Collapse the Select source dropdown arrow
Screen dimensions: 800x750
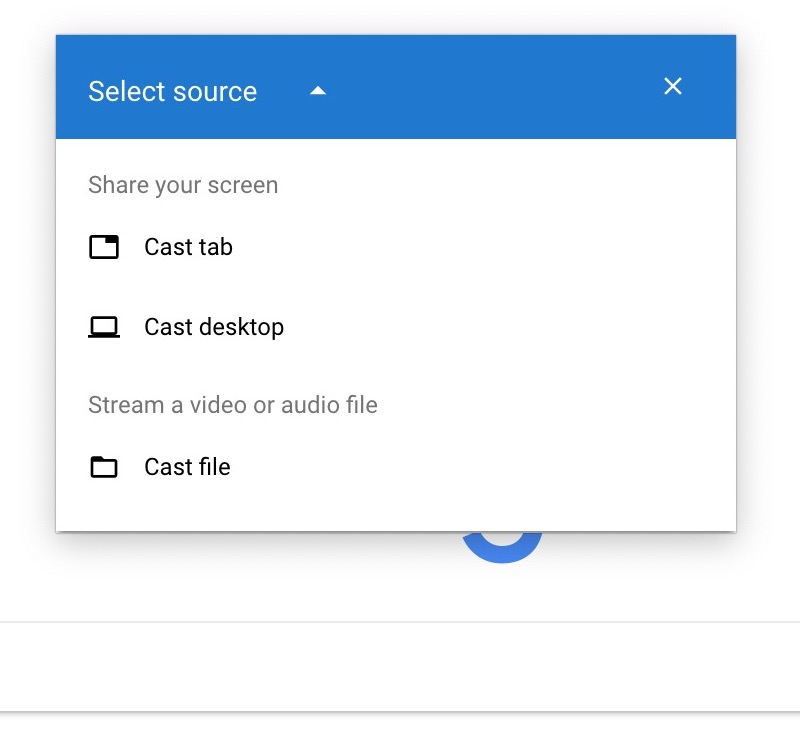[x=318, y=91]
